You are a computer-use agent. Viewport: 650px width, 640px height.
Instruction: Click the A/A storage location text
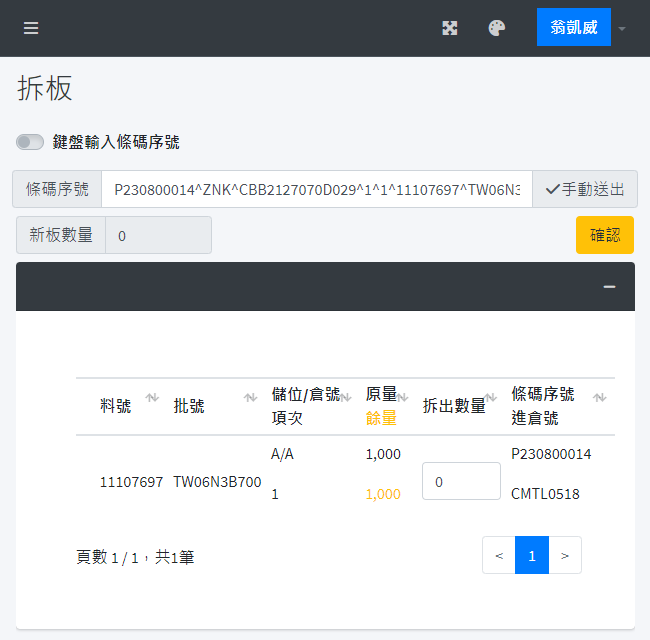[x=282, y=454]
